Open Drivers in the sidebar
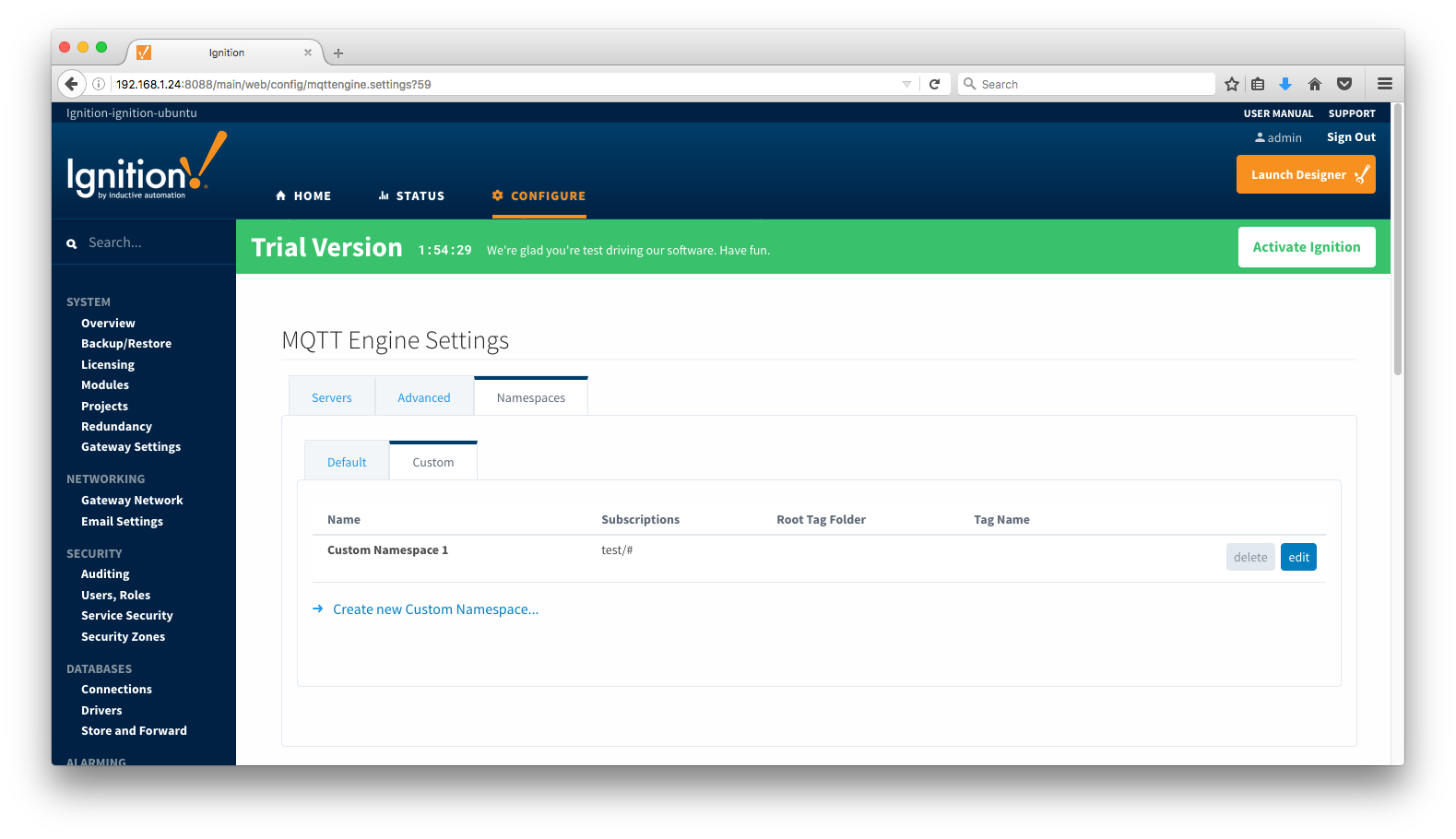1456x839 pixels. coord(101,711)
